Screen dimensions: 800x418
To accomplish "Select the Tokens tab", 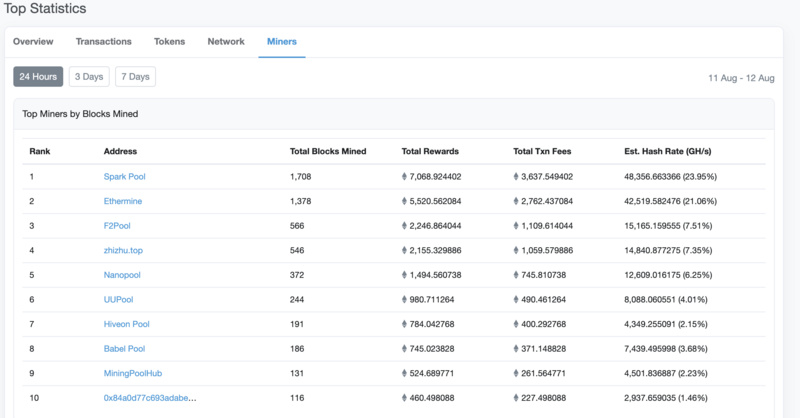I will pyautogui.click(x=169, y=42).
